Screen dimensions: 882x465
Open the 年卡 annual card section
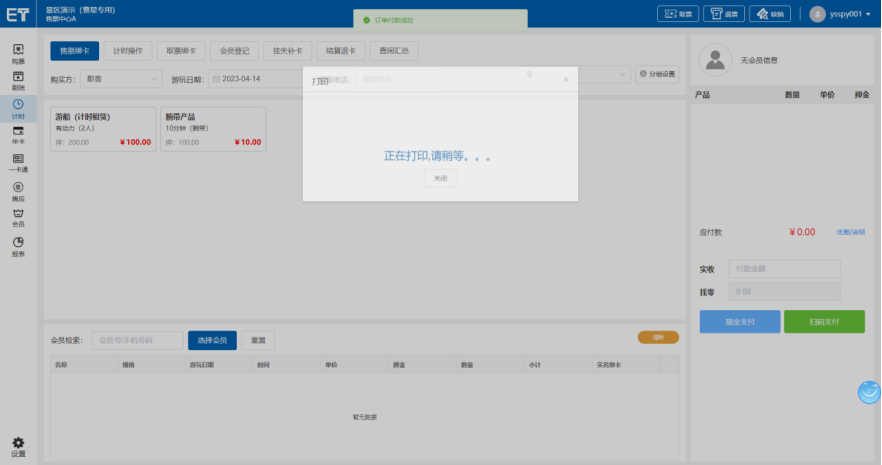18,135
